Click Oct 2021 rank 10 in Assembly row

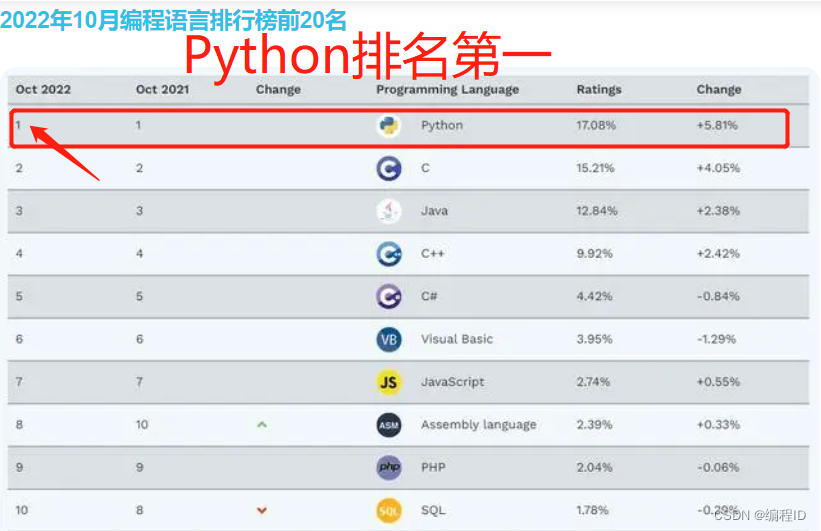tap(142, 425)
